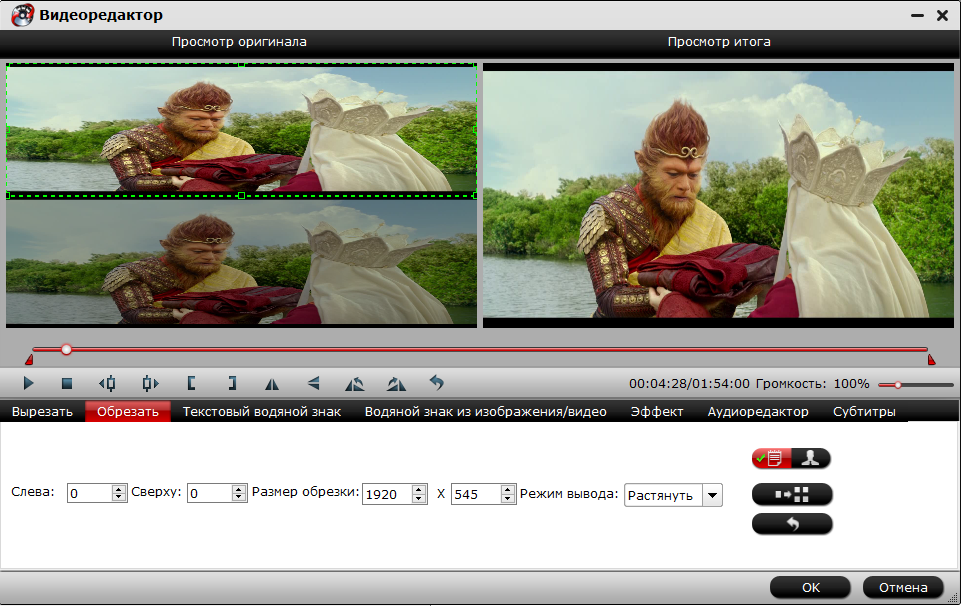Image resolution: width=961 pixels, height=606 pixels.
Task: Apply crop to all clips button
Action: pos(792,494)
